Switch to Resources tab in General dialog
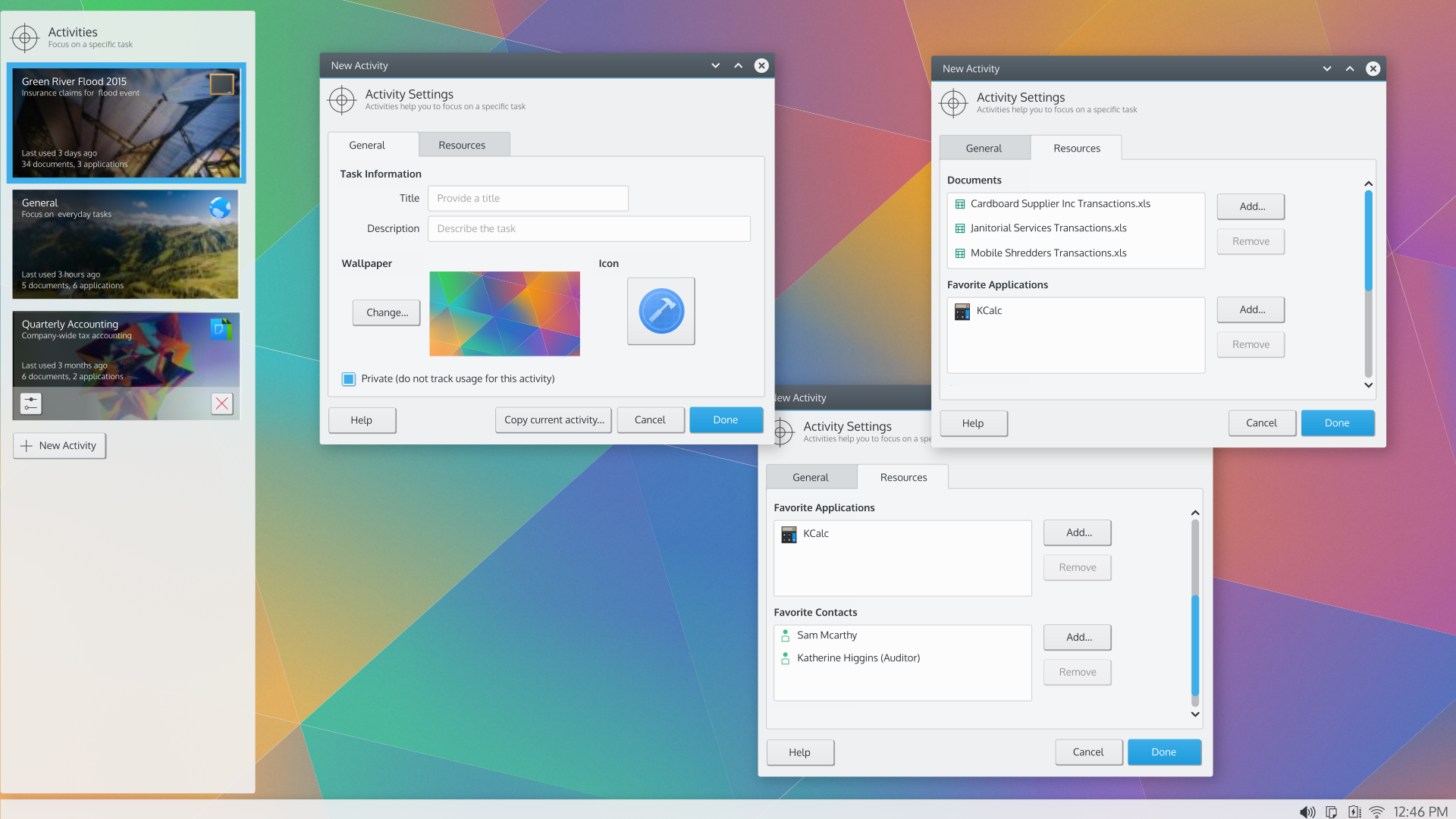 (x=462, y=145)
